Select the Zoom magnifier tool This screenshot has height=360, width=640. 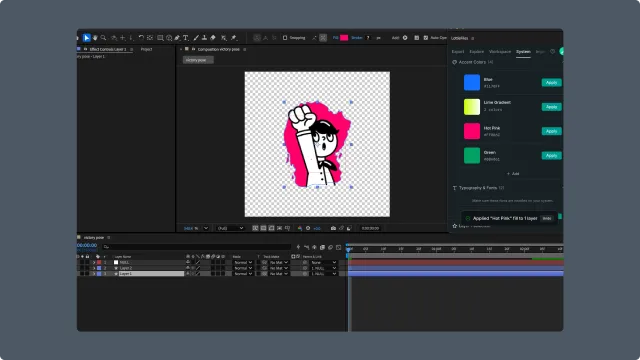104,38
